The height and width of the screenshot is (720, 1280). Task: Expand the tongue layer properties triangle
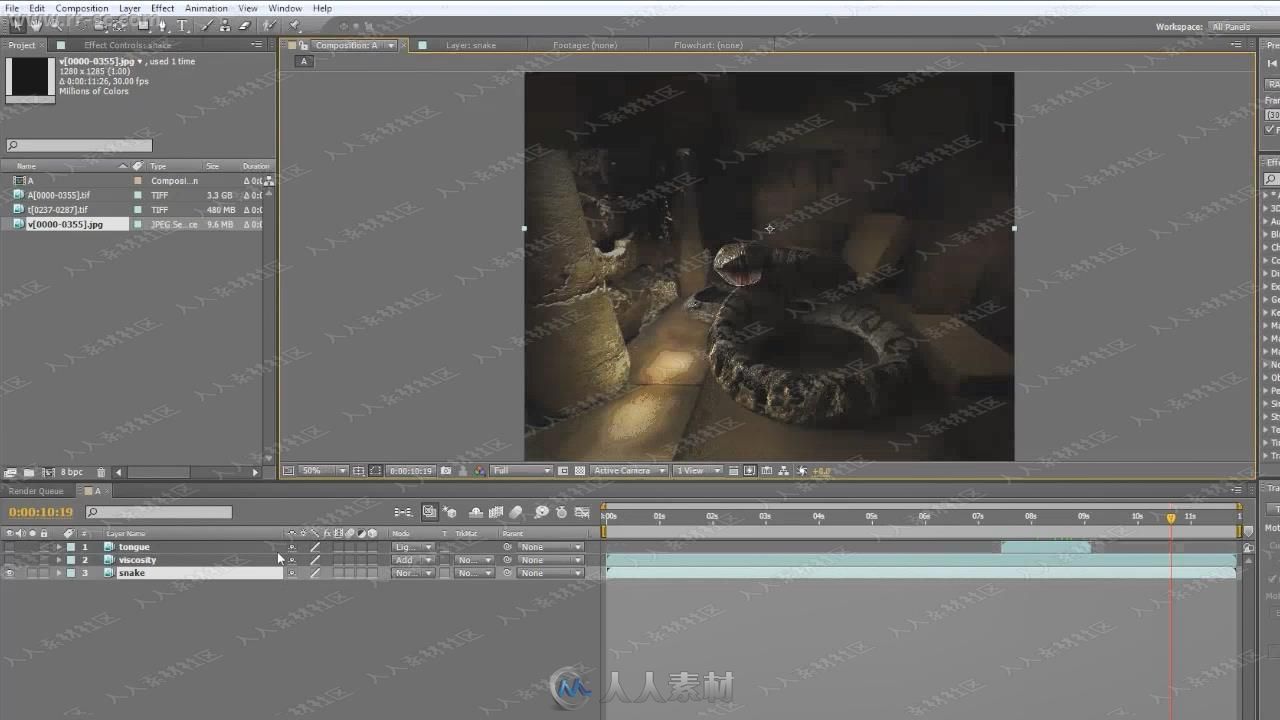point(58,547)
